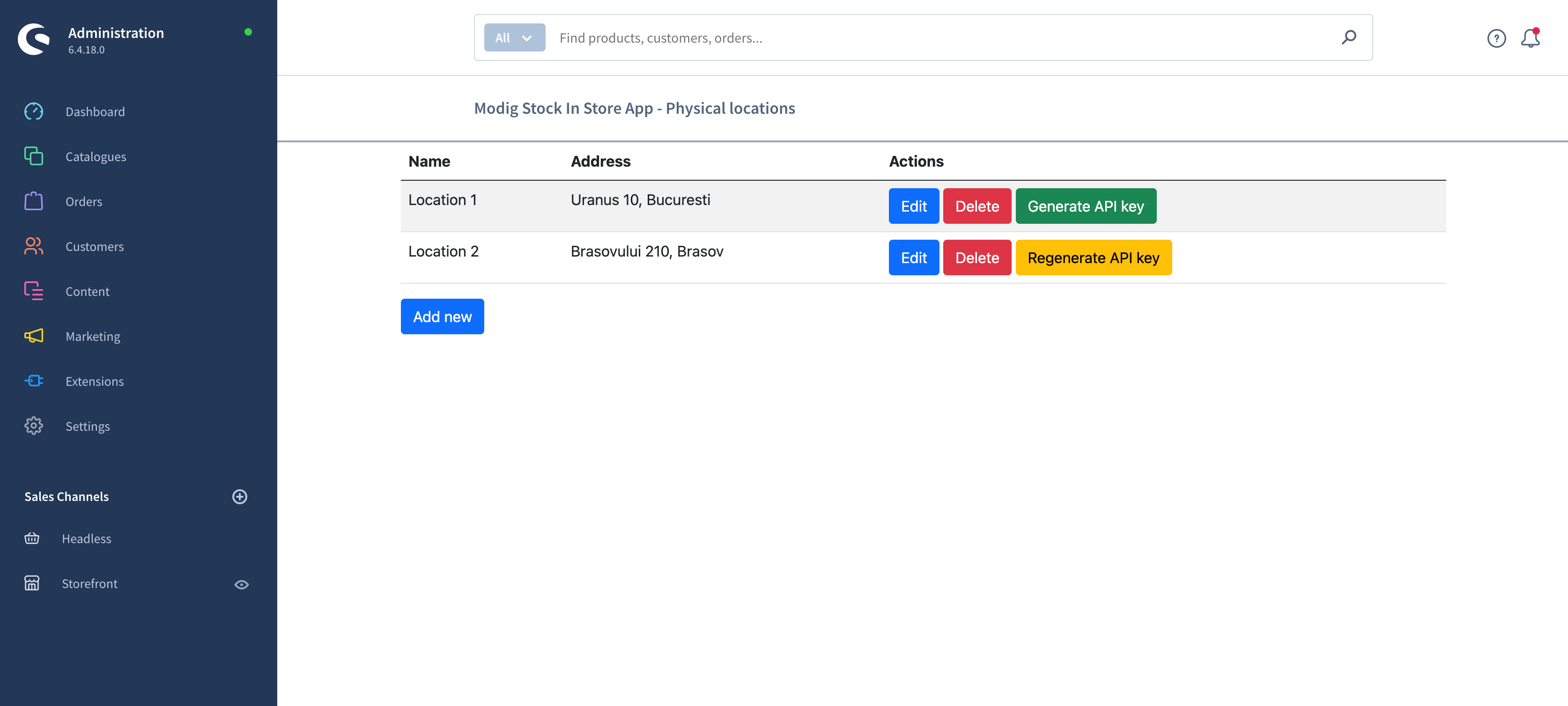Click the Settings gear icon
This screenshot has width=1568, height=706.
[x=33, y=426]
